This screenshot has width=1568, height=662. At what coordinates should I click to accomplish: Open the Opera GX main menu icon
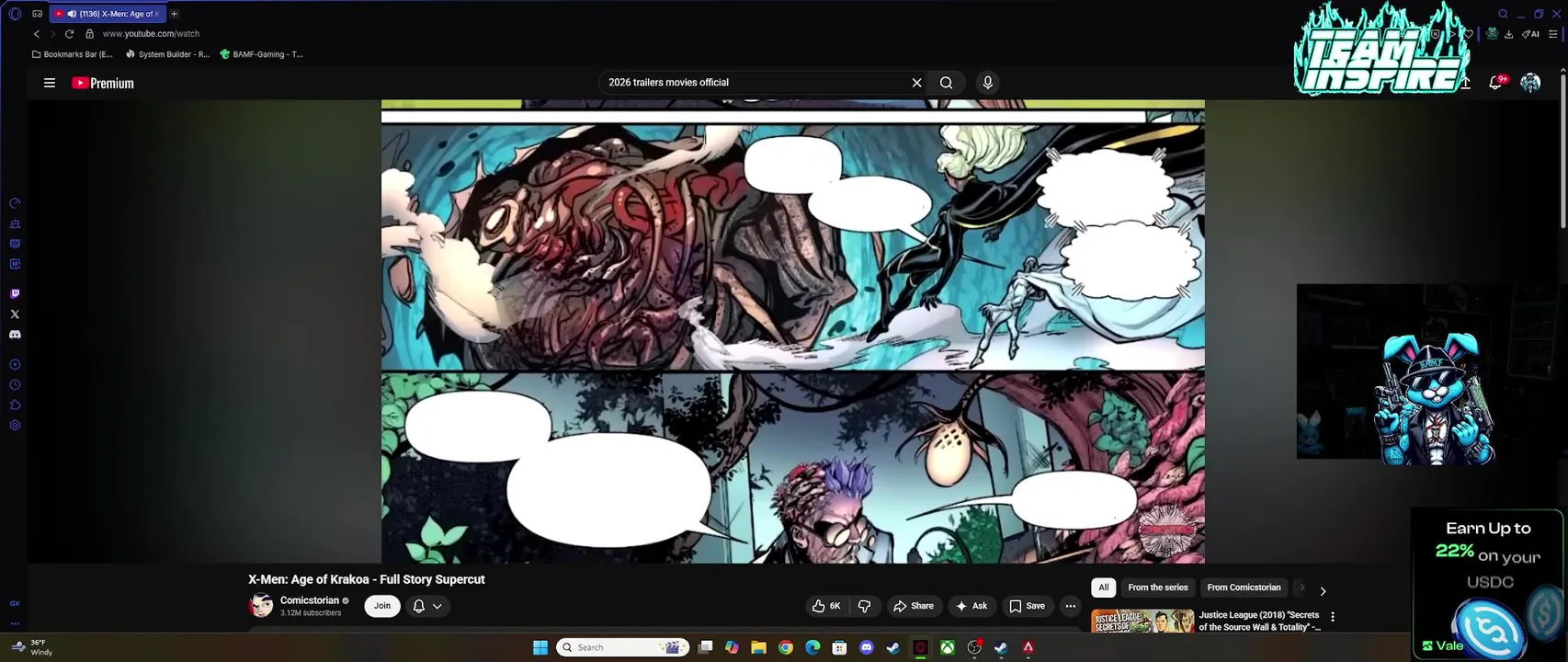(x=15, y=14)
